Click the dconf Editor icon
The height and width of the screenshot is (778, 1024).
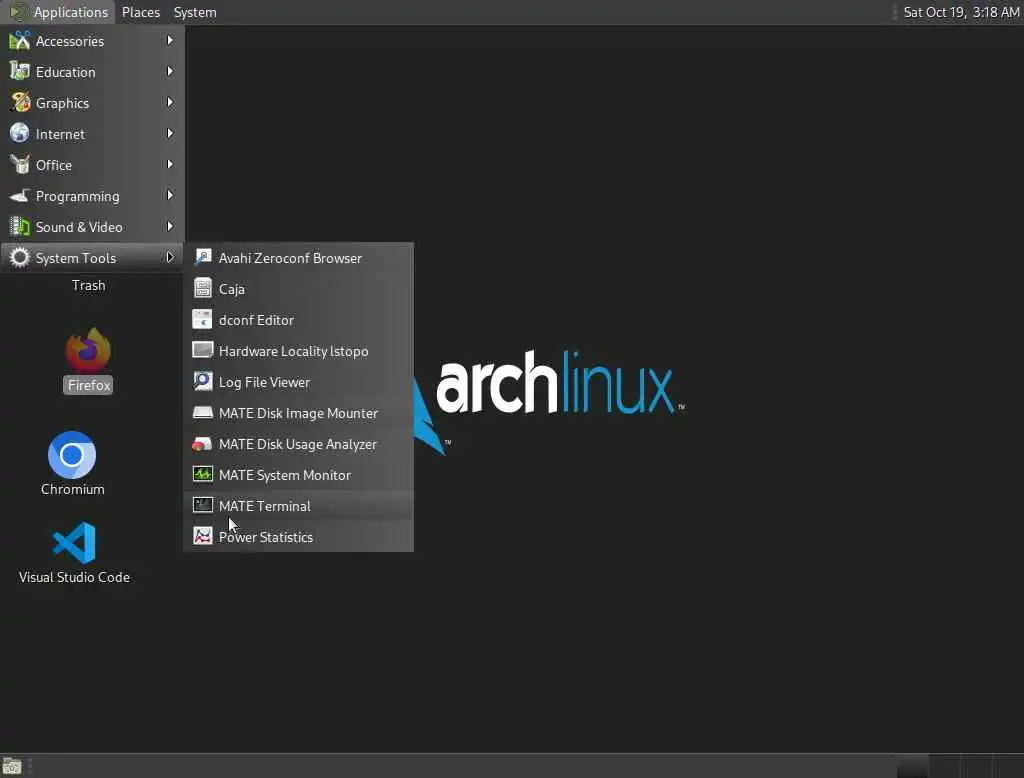[202, 319]
